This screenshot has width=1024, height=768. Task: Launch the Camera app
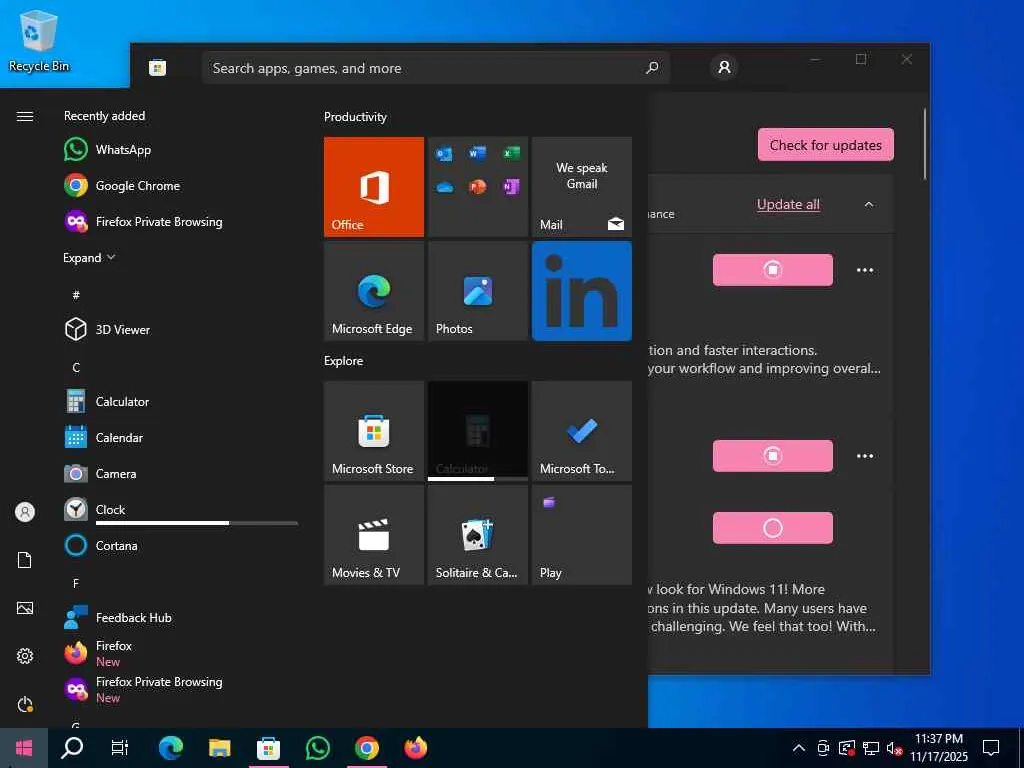[x=180, y=473]
